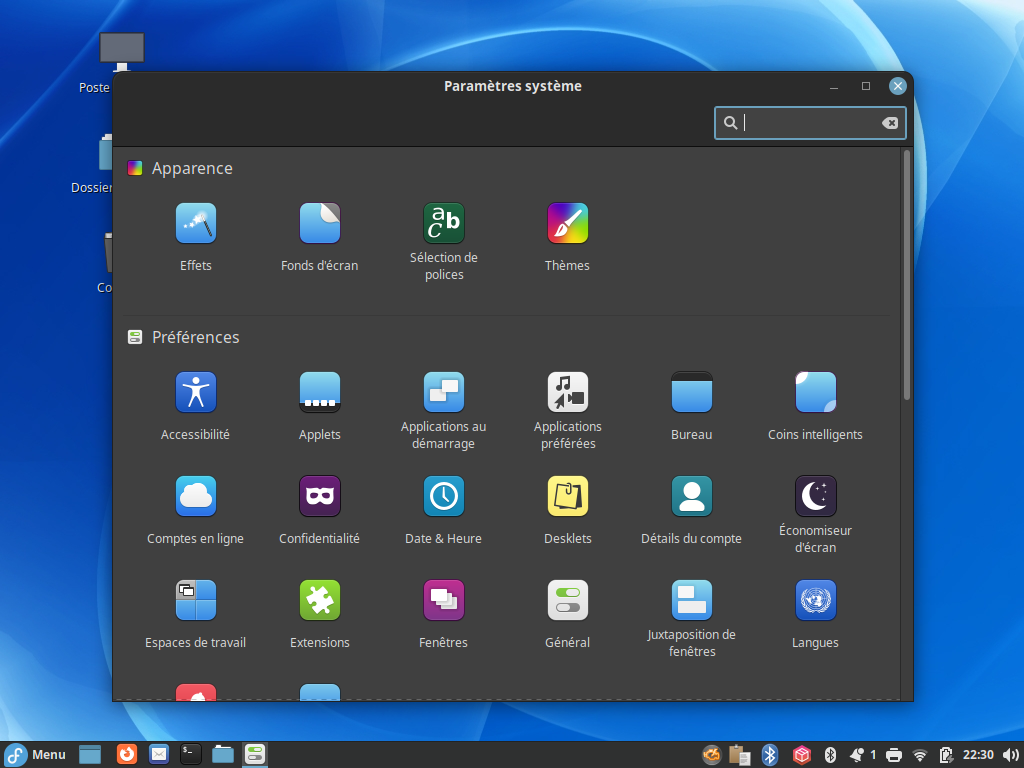Open the mail client in panel
Viewport: 1024px width, 768px height.
(159, 754)
